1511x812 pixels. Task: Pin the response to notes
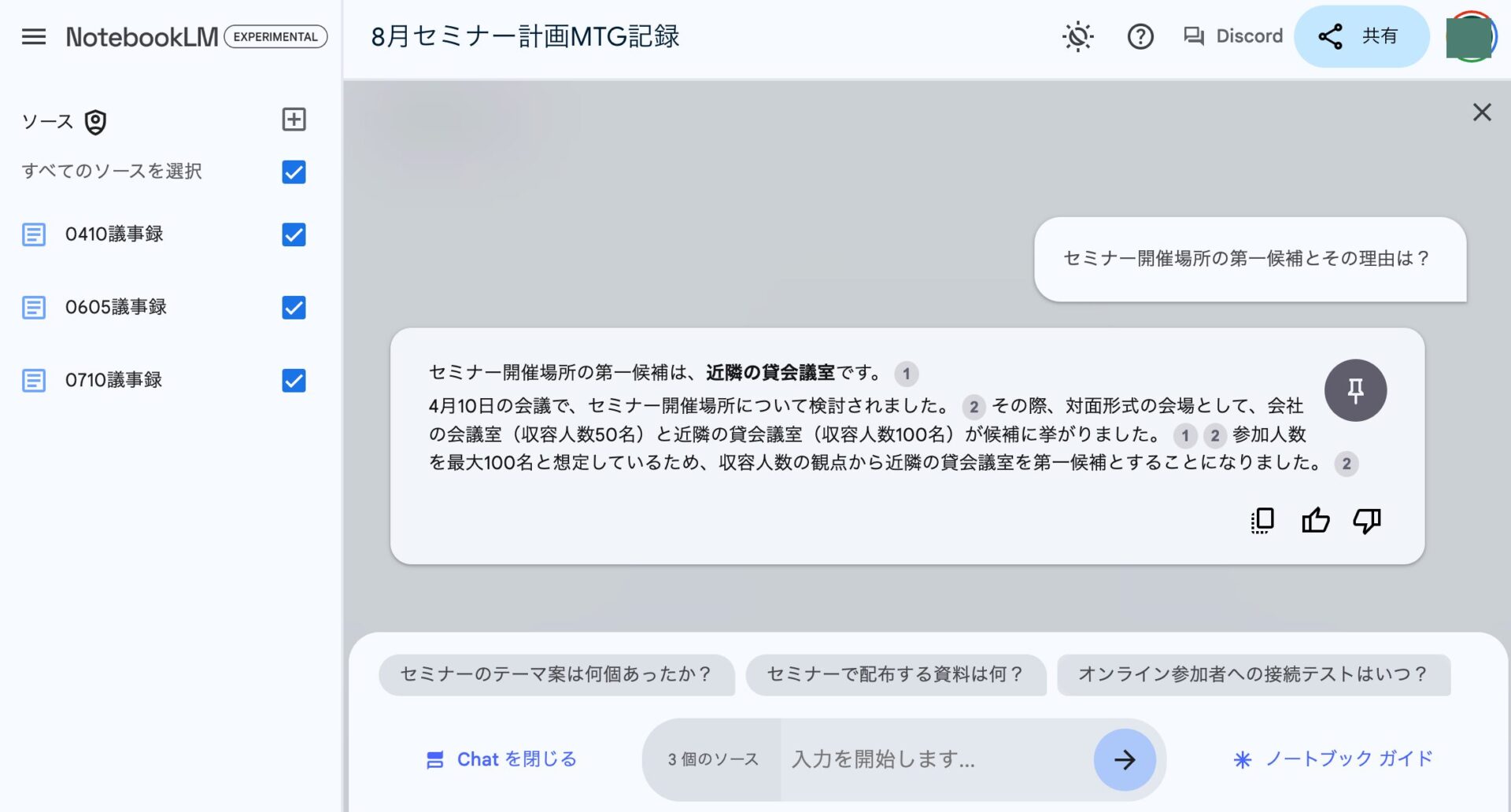1354,390
